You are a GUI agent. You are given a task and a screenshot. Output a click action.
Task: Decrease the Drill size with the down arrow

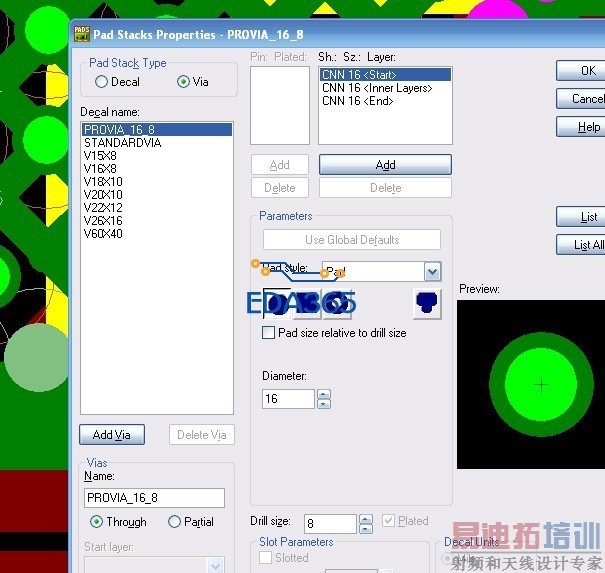366,529
